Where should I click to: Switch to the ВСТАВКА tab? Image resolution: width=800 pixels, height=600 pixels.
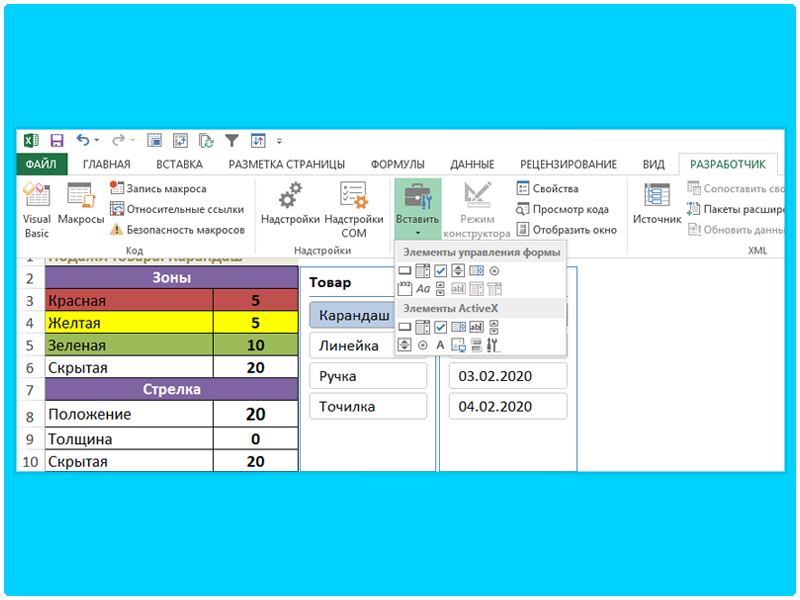[179, 164]
